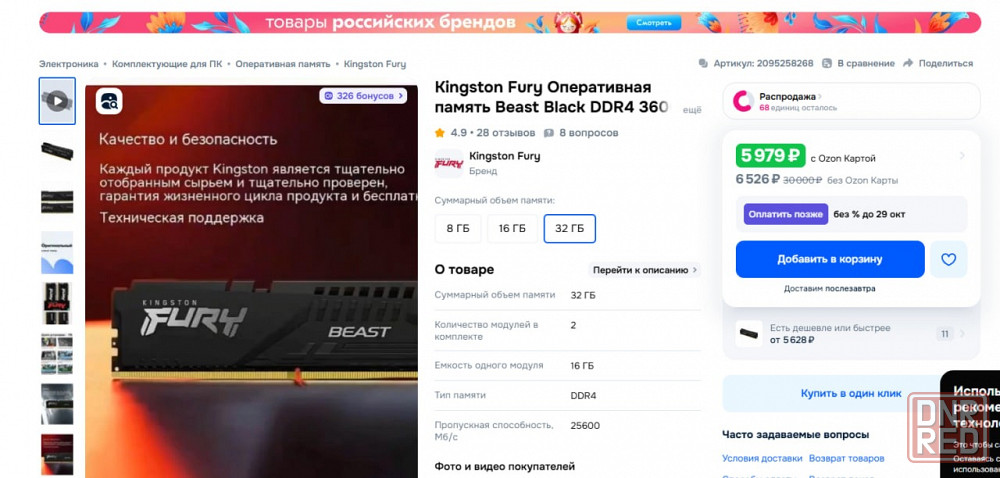
Task: Add product to favorites with heart icon
Action: point(948,259)
